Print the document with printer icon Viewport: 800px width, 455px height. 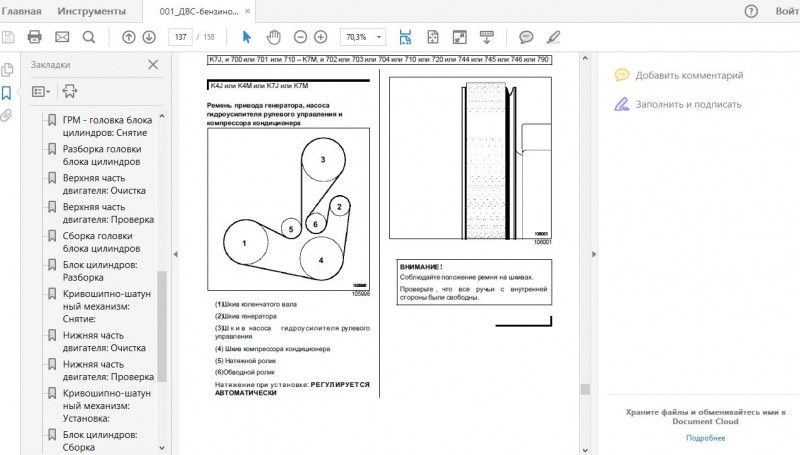tap(35, 37)
